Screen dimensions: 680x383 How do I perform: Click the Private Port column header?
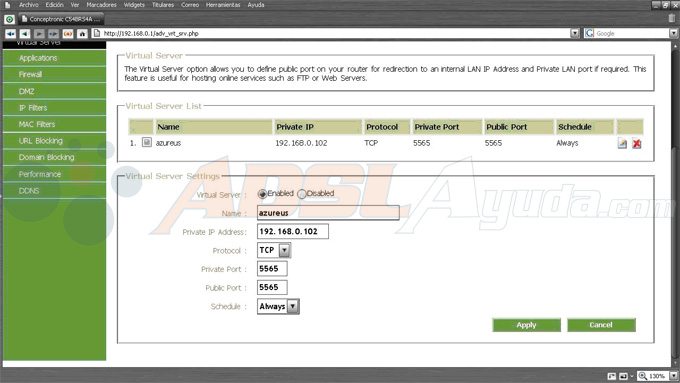pyautogui.click(x=447, y=127)
